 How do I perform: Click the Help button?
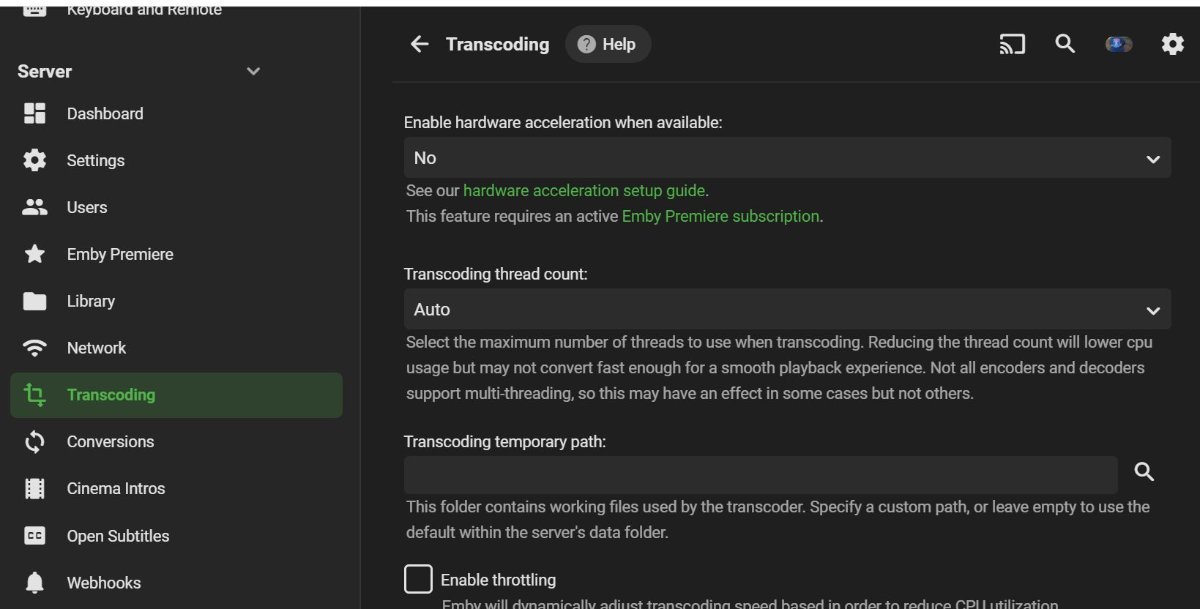pyautogui.click(x=608, y=44)
